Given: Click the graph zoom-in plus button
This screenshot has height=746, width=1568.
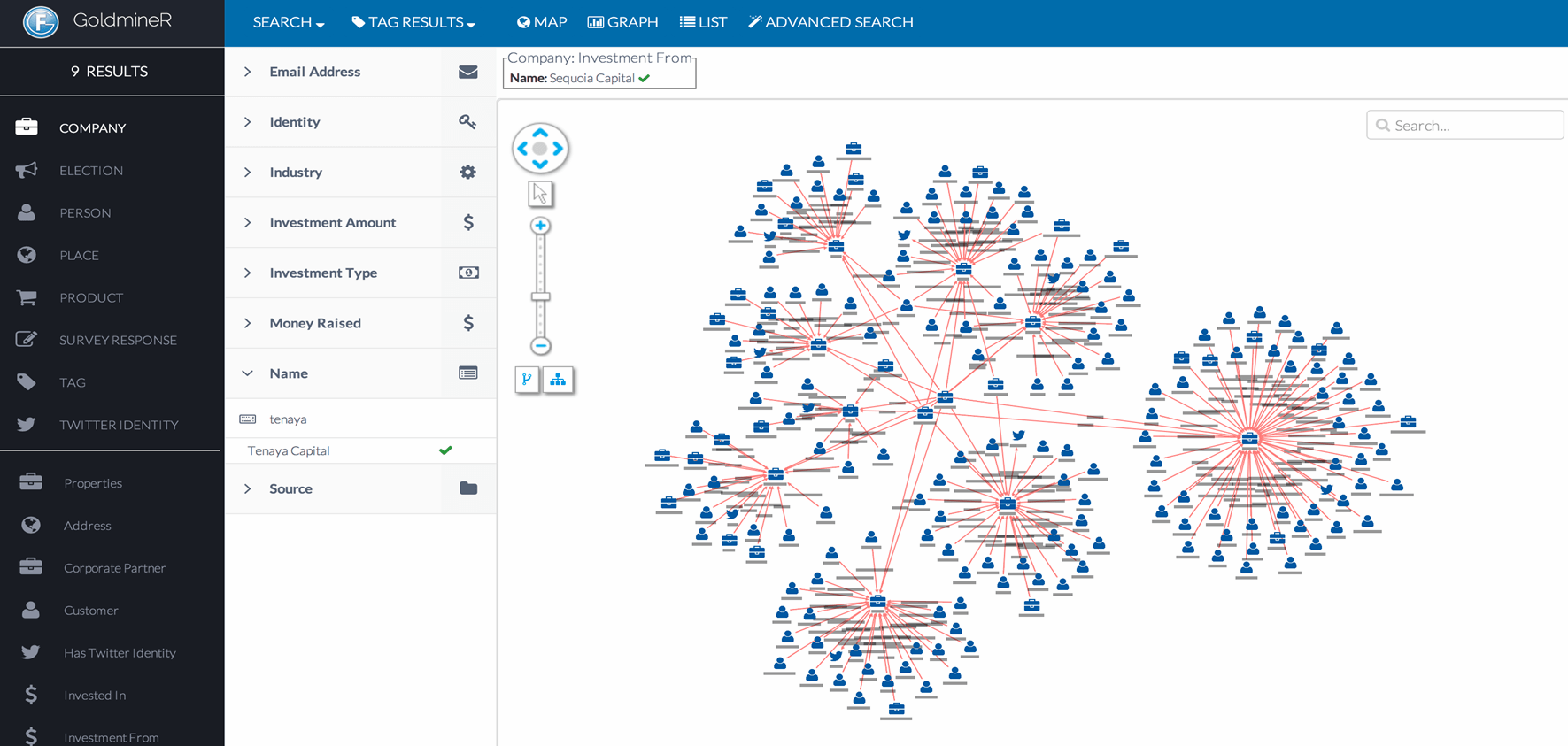Looking at the screenshot, I should 540,226.
